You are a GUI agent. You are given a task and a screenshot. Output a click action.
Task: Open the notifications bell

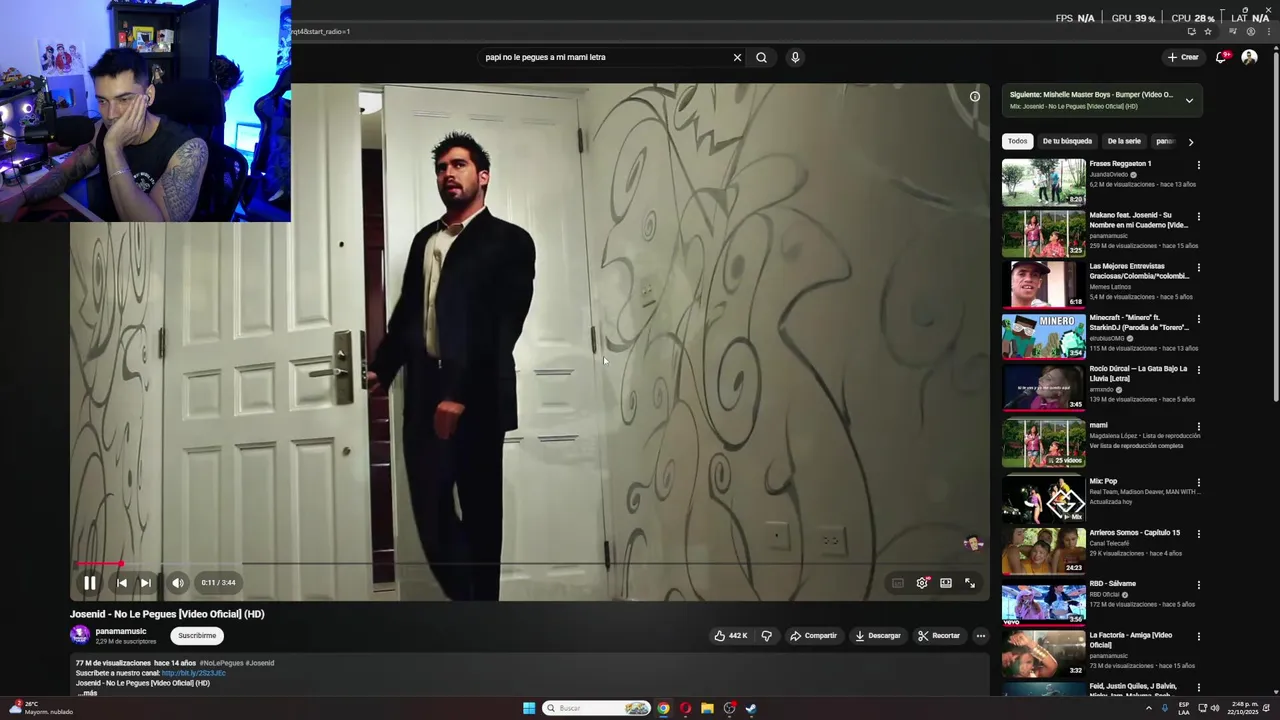pyautogui.click(x=1221, y=57)
